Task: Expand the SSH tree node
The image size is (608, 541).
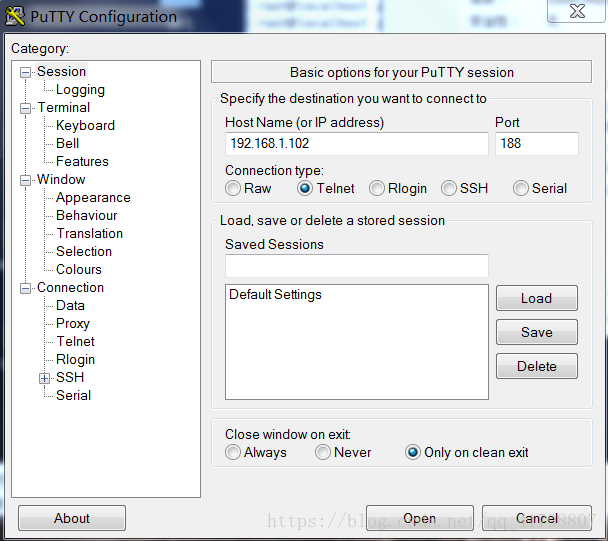Action: [45, 378]
